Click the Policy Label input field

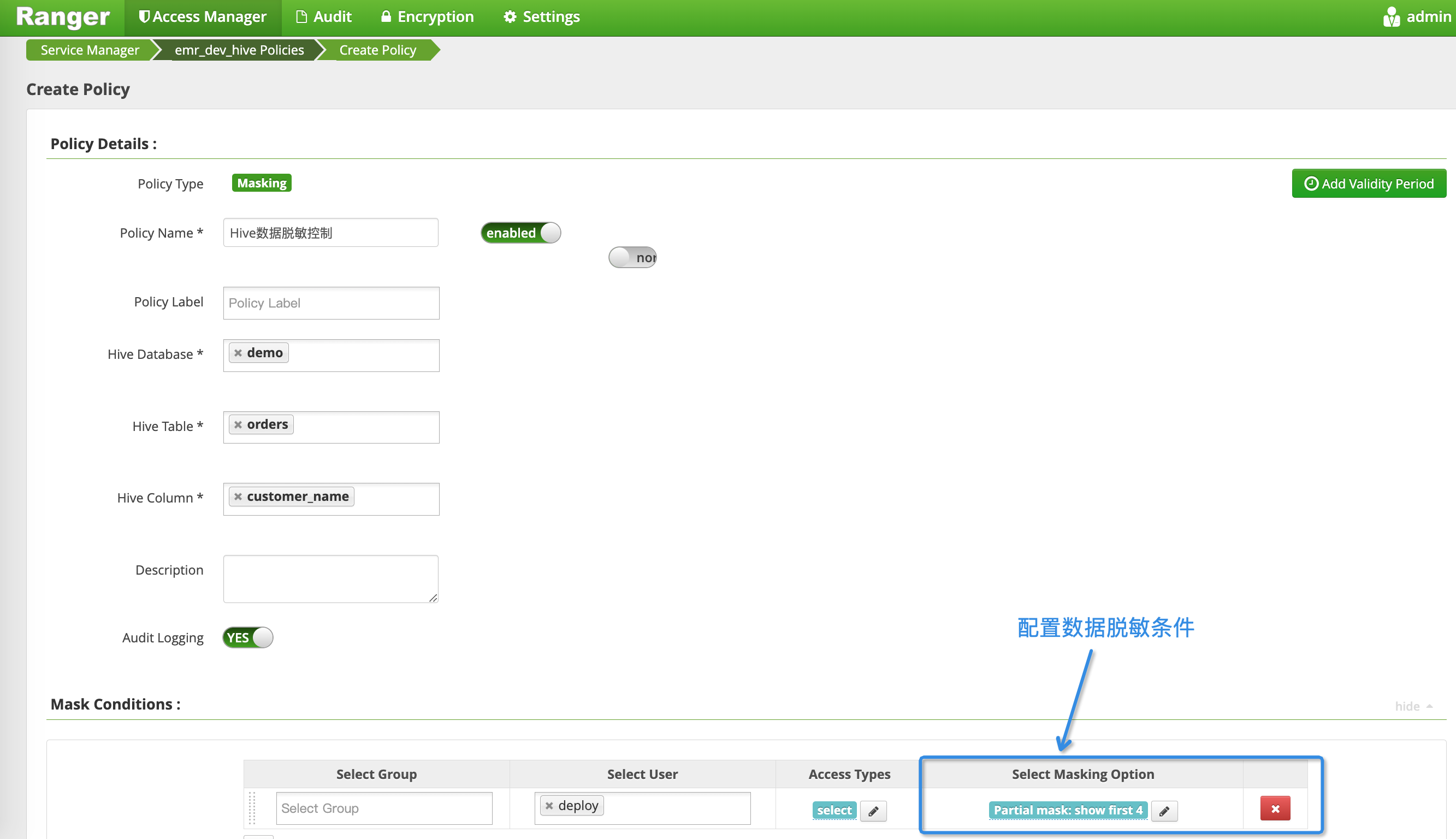[x=330, y=301]
